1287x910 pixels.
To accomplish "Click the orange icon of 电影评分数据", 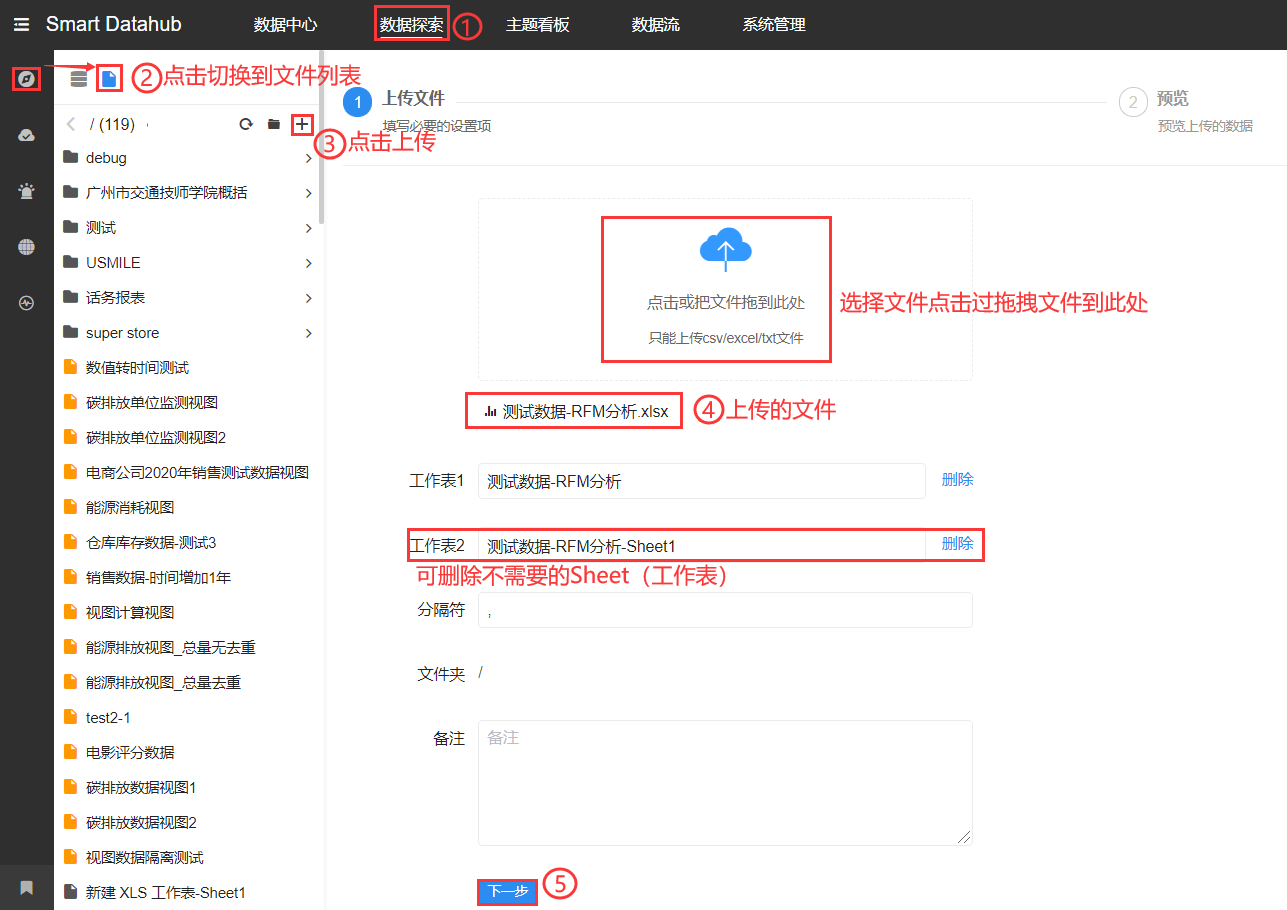I will coord(70,752).
